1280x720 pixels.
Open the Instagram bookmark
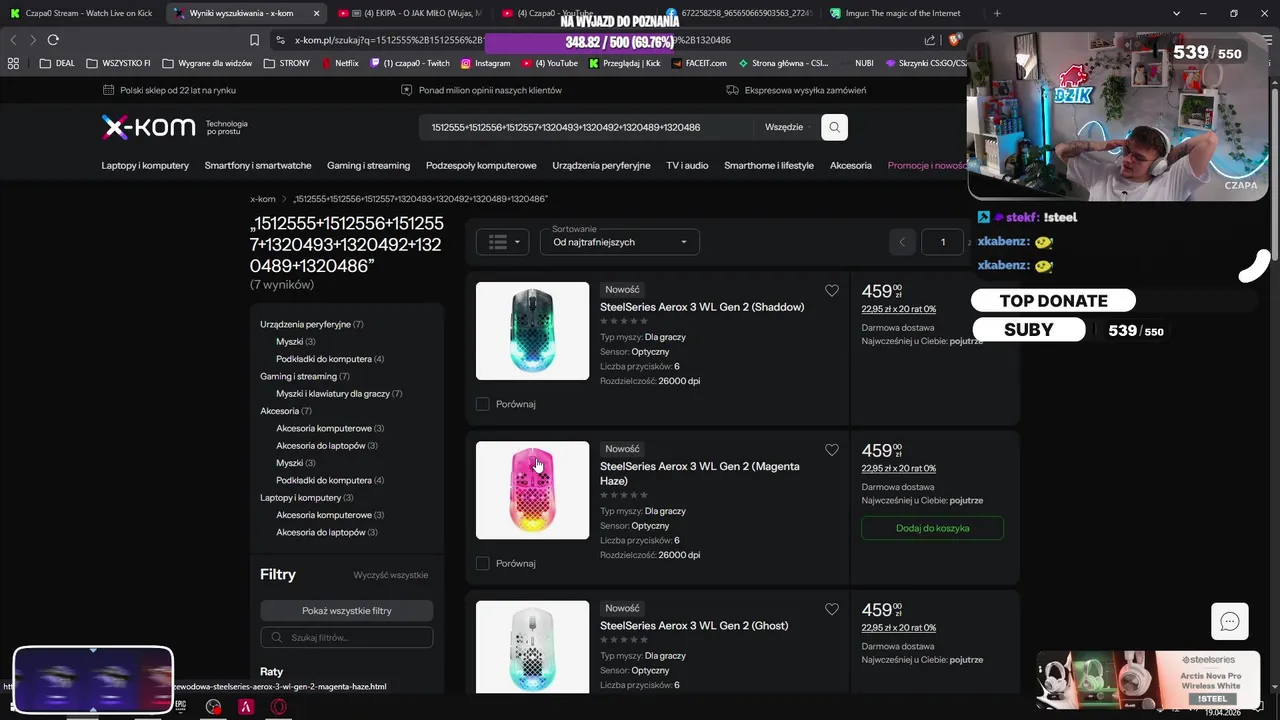coord(486,63)
